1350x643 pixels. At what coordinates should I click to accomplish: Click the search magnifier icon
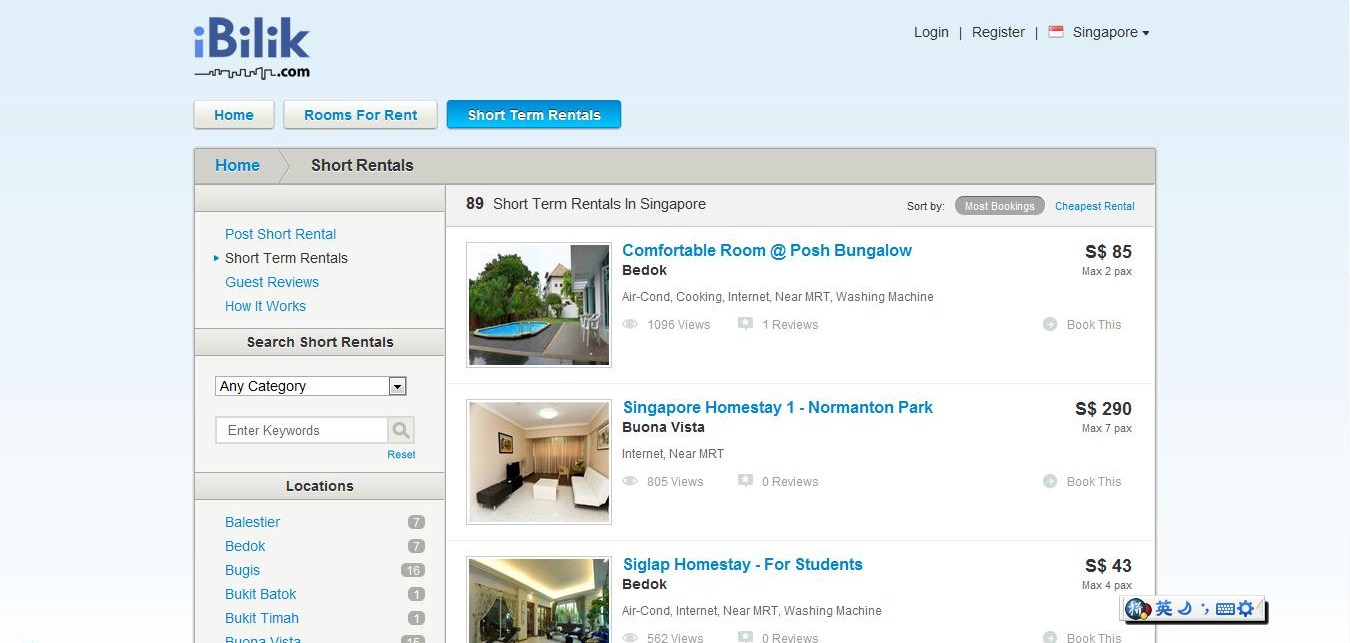click(x=401, y=430)
